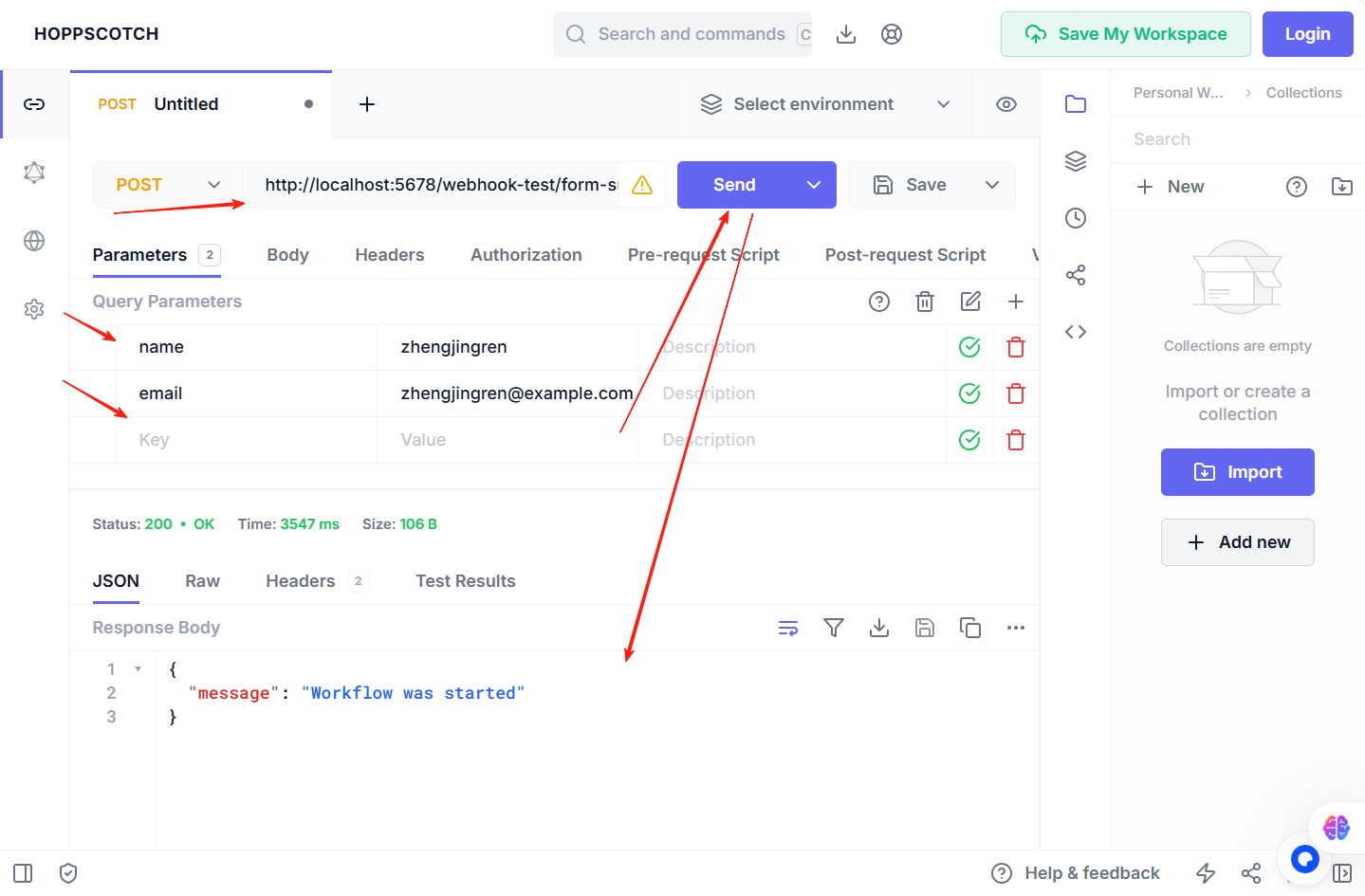Delete the name parameter row
Viewport: 1365px width, 896px height.
click(x=1016, y=347)
